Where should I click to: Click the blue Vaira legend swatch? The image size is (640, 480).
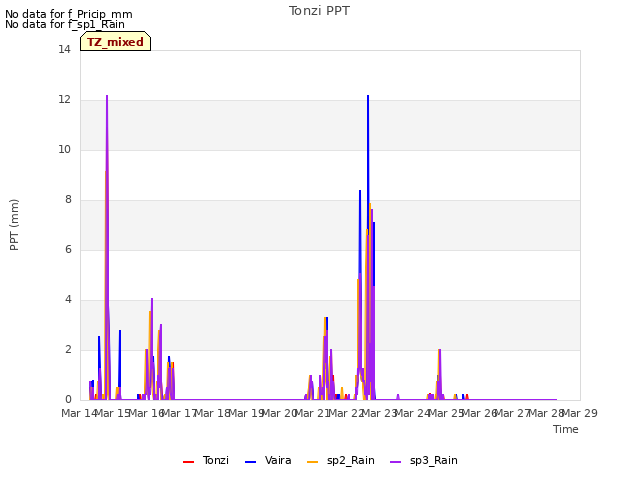coord(251,462)
